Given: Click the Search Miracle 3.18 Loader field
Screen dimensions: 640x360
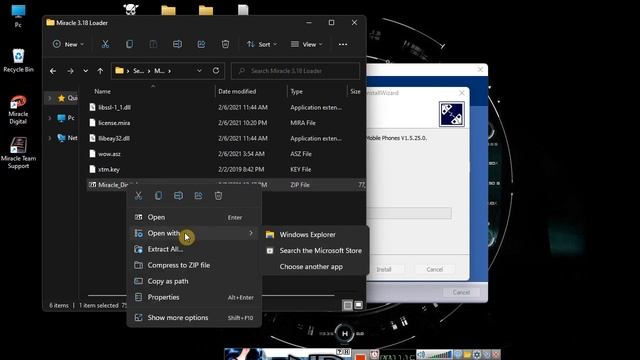Looking at the screenshot, I should [x=296, y=71].
